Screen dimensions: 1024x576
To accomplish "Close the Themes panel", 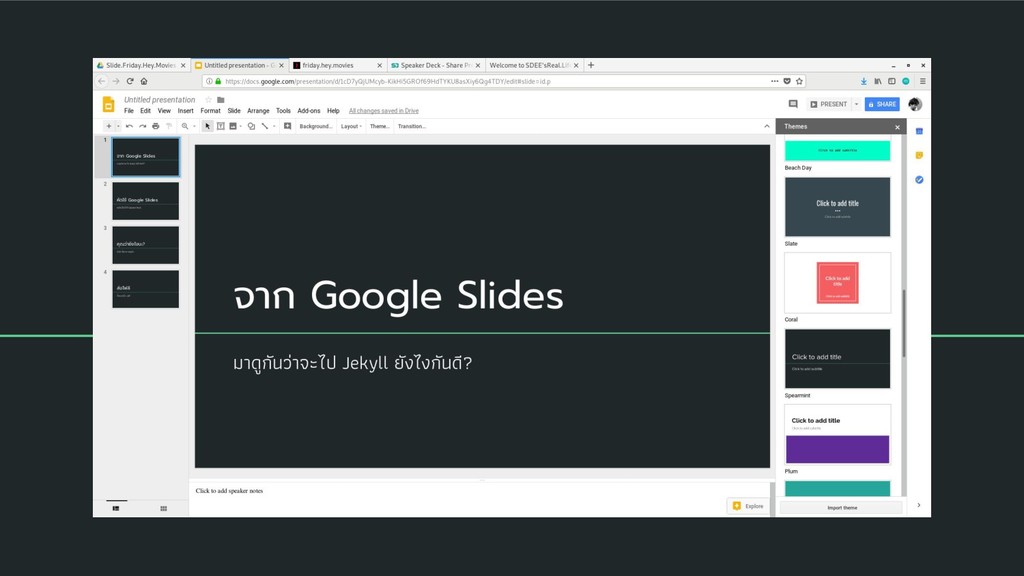I will (x=897, y=127).
